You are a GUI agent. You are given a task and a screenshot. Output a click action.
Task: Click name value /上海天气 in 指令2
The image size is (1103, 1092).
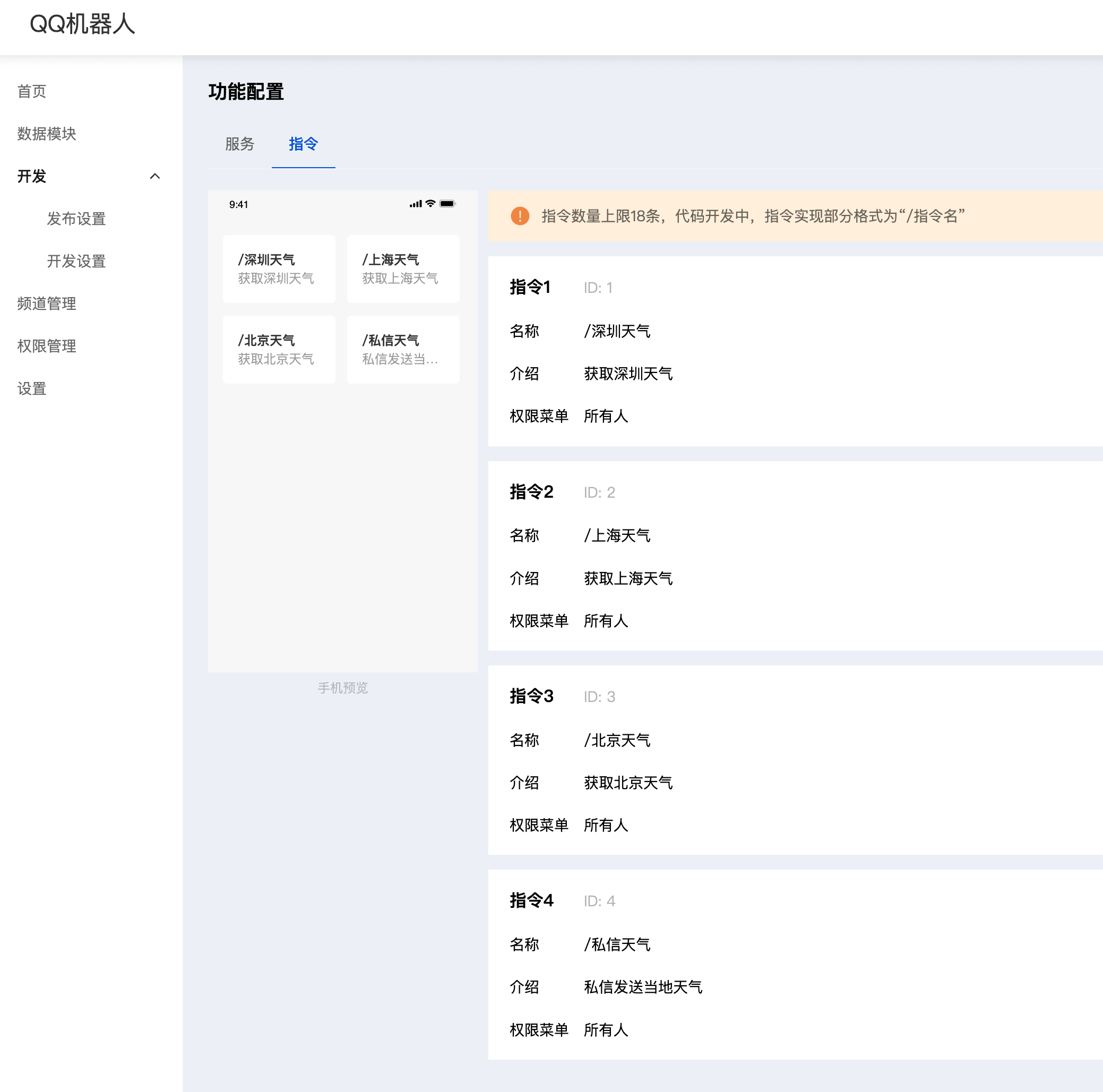[x=617, y=535]
